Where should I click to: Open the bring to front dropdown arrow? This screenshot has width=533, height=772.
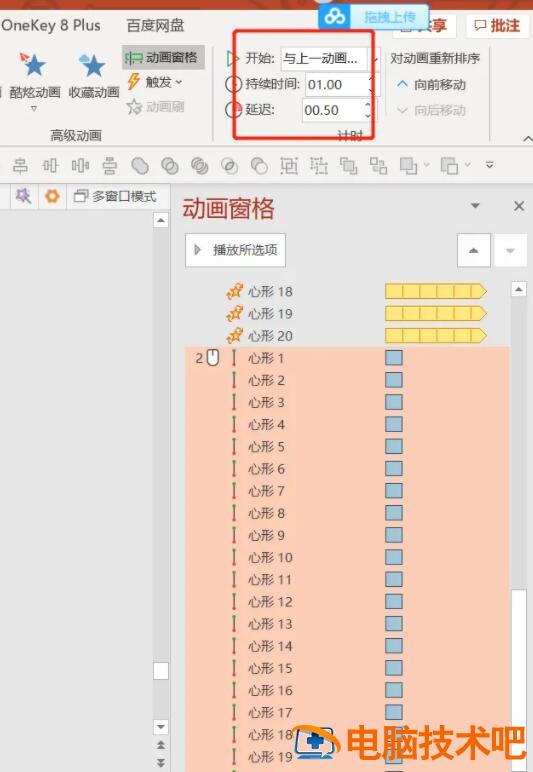[426, 164]
